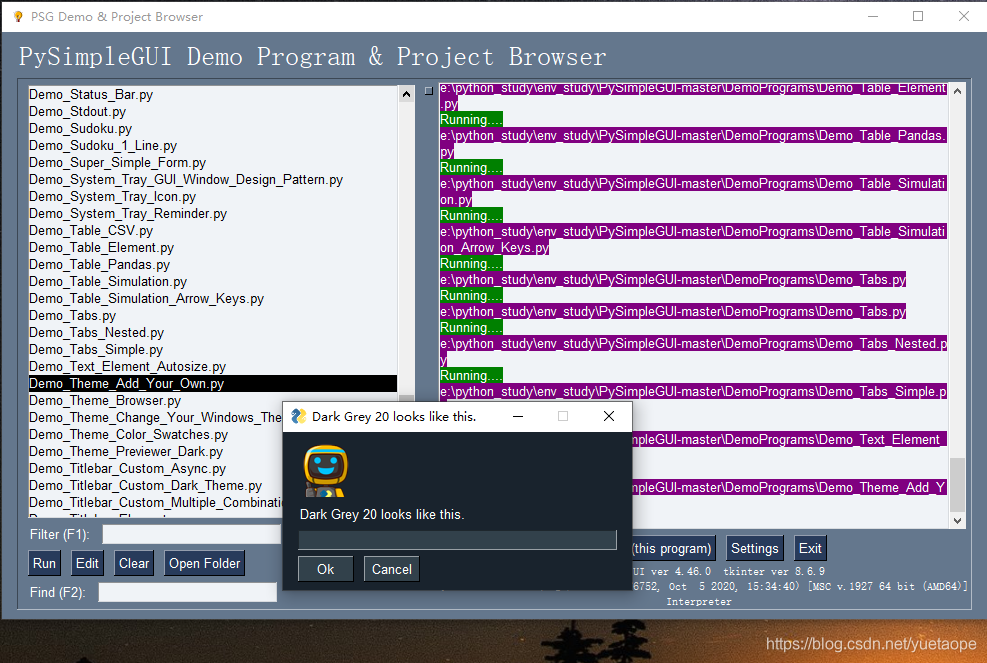Click the partially hidden '(this program)' button

[x=673, y=548]
